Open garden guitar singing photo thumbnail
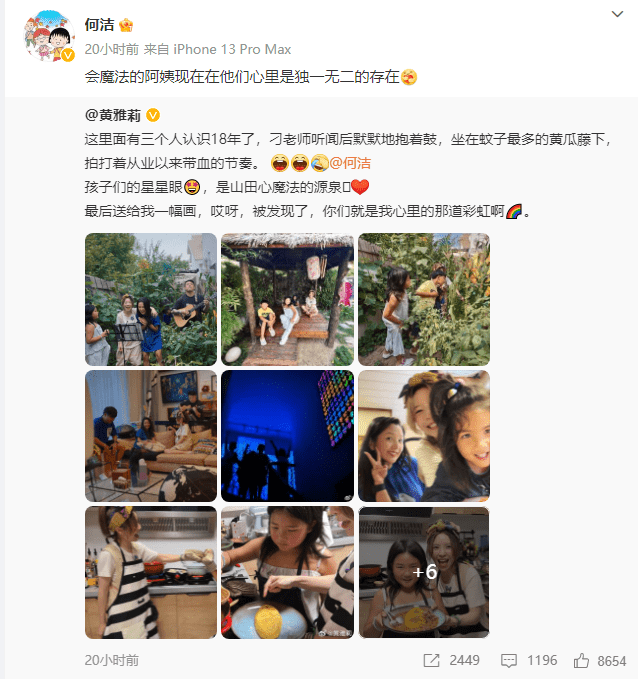Viewport: 638px width, 679px height. click(x=151, y=299)
